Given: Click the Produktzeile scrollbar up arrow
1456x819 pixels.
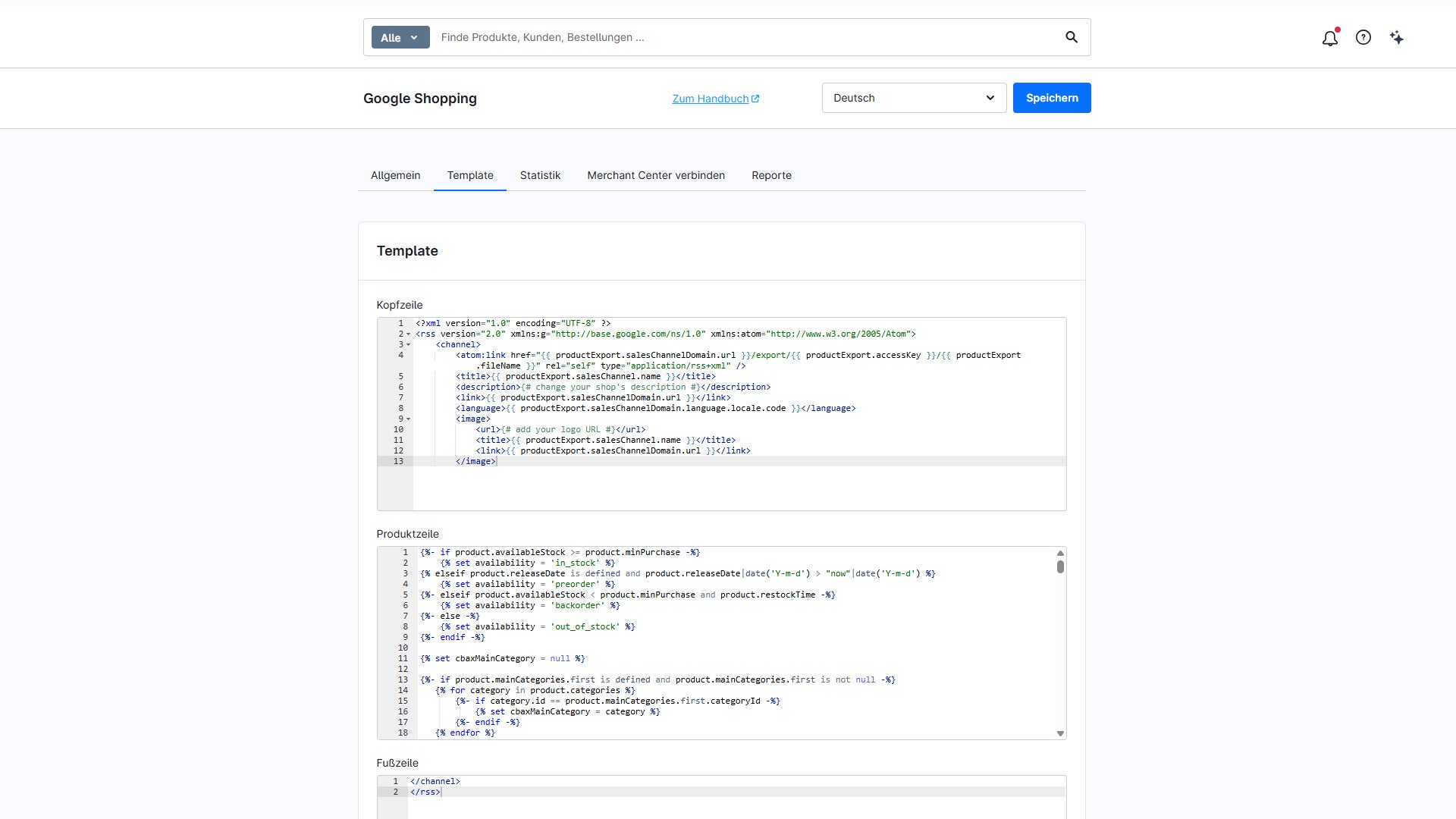Looking at the screenshot, I should coord(1060,554).
